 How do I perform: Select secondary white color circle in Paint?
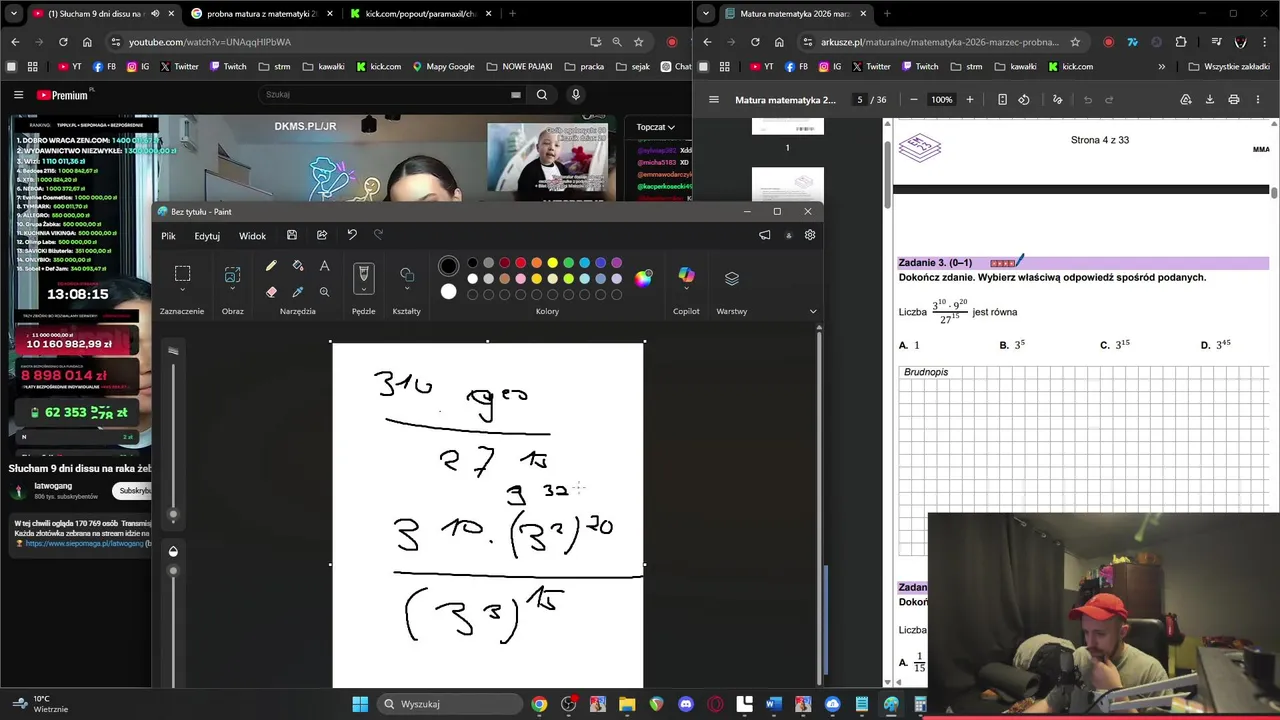coord(448,292)
